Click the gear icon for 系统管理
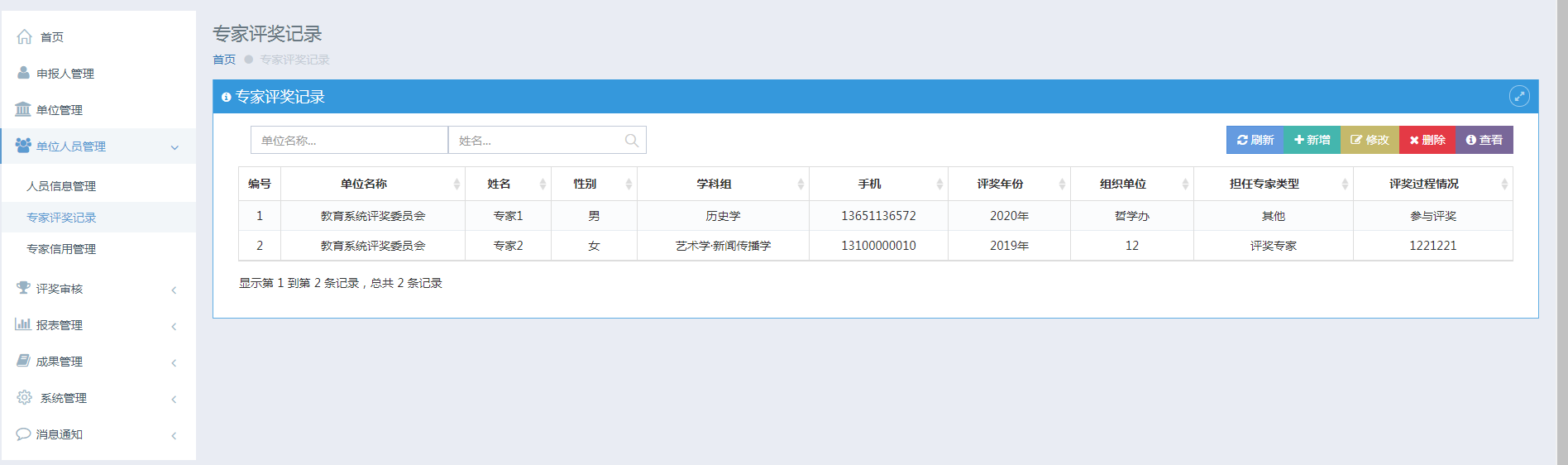The image size is (1568, 465). 25,397
